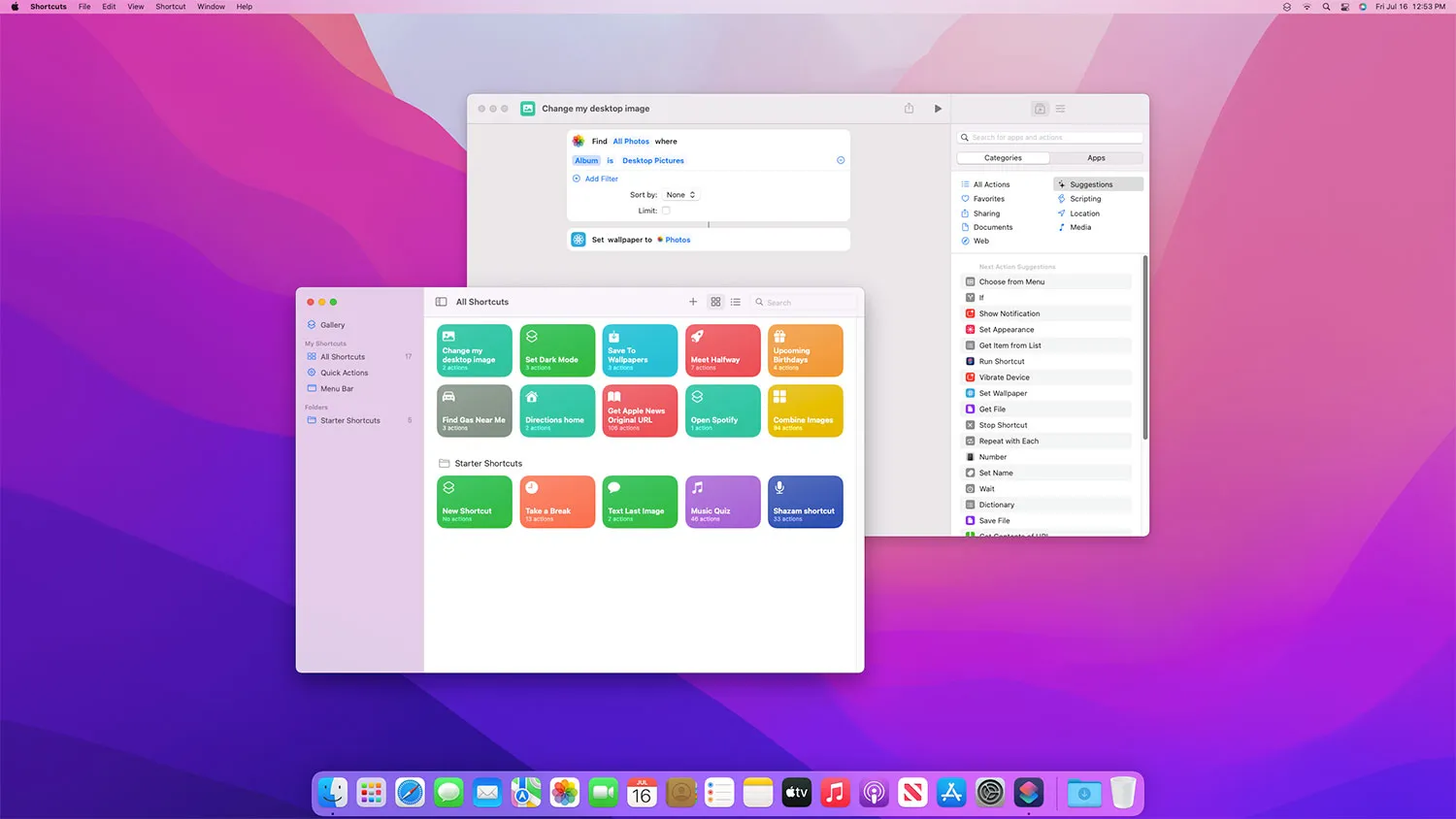Viewport: 1456px width, 819px height.
Task: Enable the Limit checkbox in the Find action
Action: point(666,210)
